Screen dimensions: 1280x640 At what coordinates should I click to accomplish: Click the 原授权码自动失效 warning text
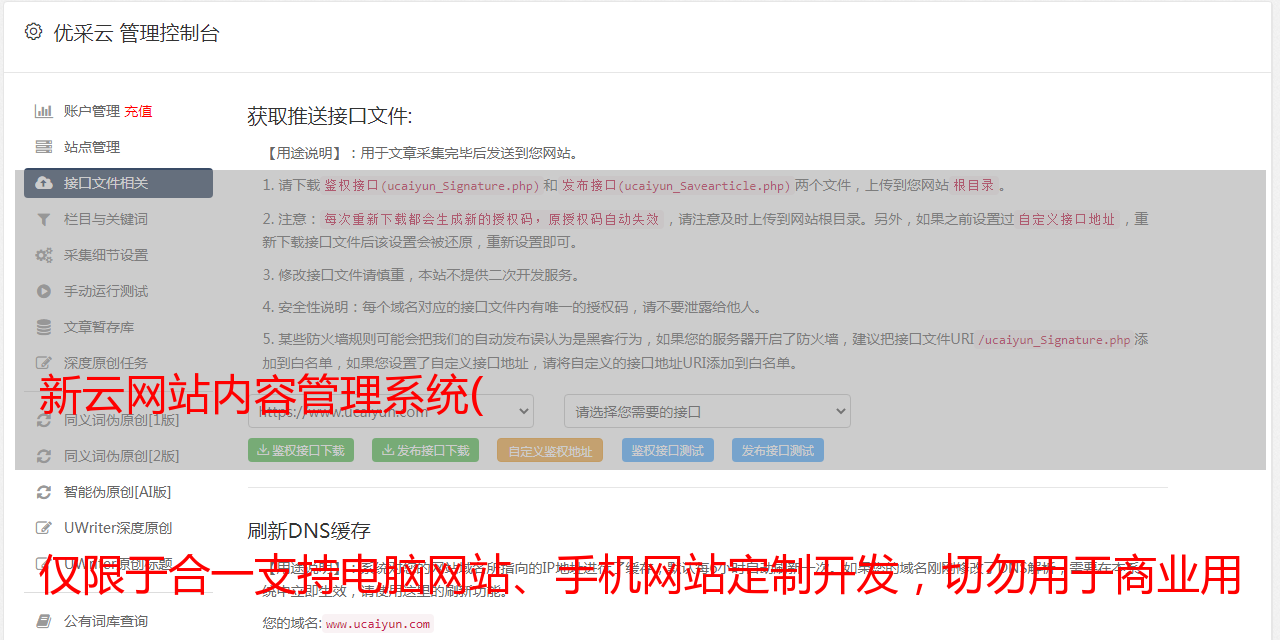point(603,219)
